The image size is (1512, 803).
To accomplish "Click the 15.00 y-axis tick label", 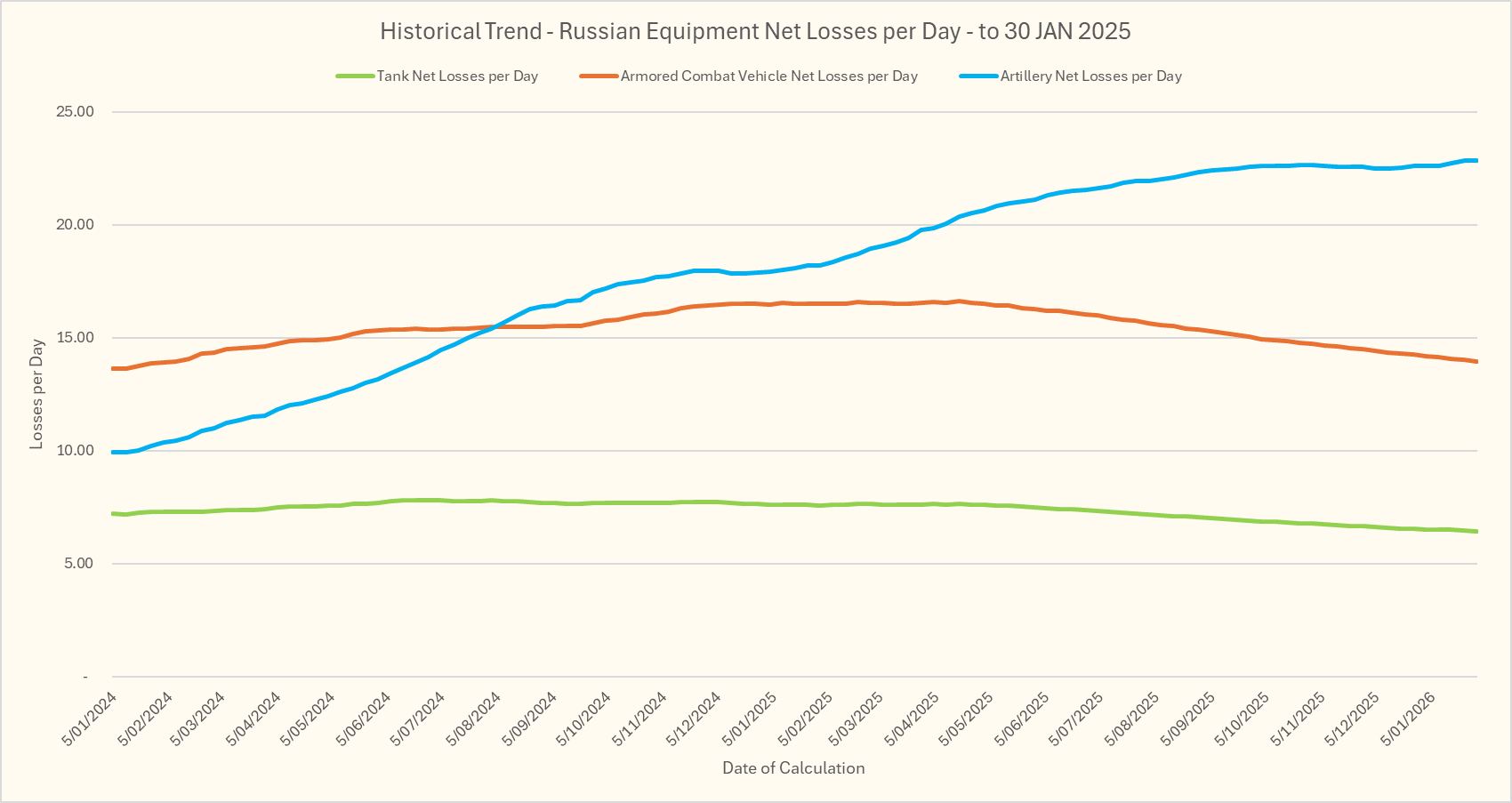I will pyautogui.click(x=75, y=338).
